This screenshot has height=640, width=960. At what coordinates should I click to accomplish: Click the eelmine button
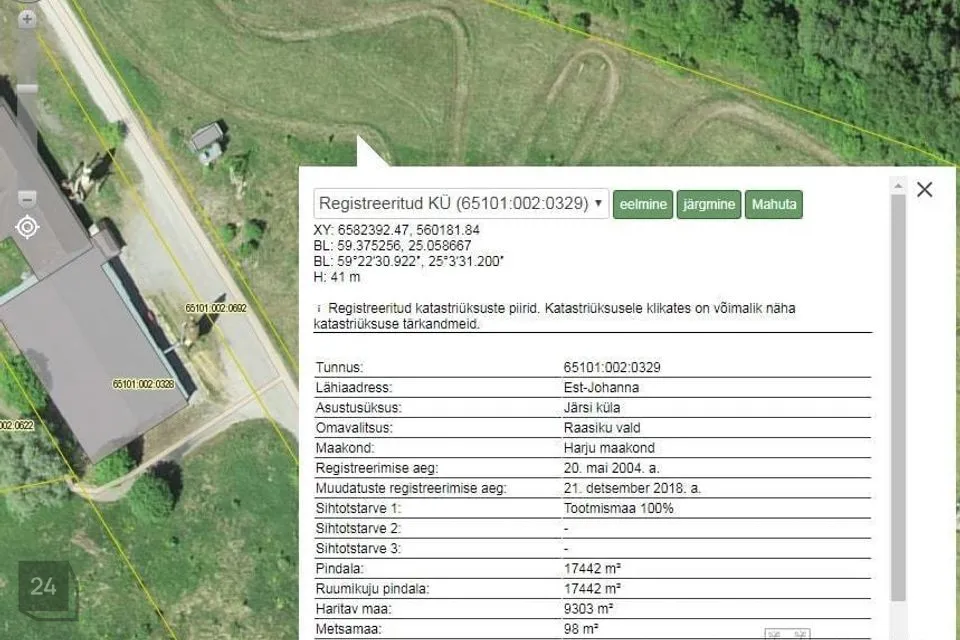coord(643,205)
